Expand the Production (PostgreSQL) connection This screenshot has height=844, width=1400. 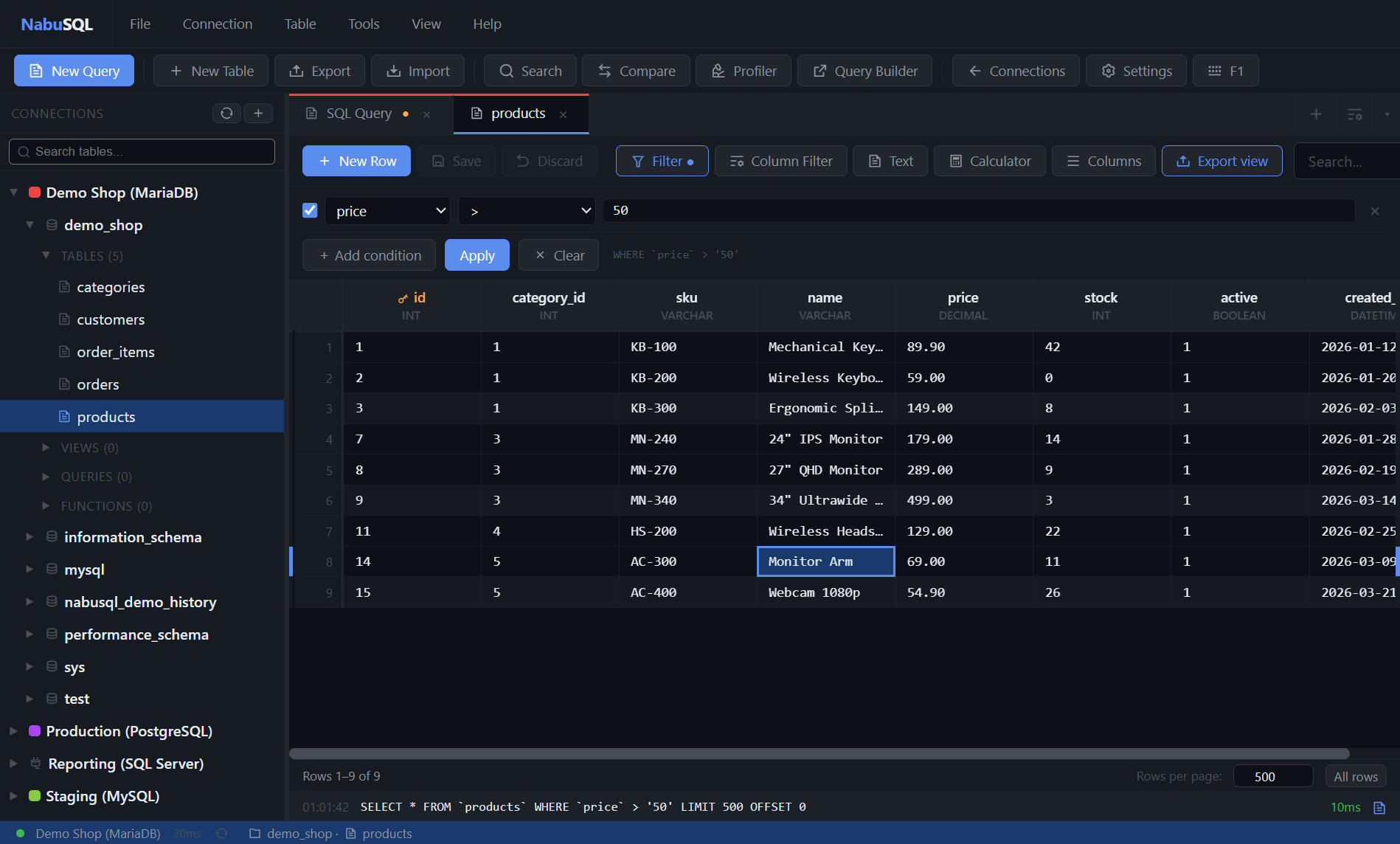pos(13,731)
